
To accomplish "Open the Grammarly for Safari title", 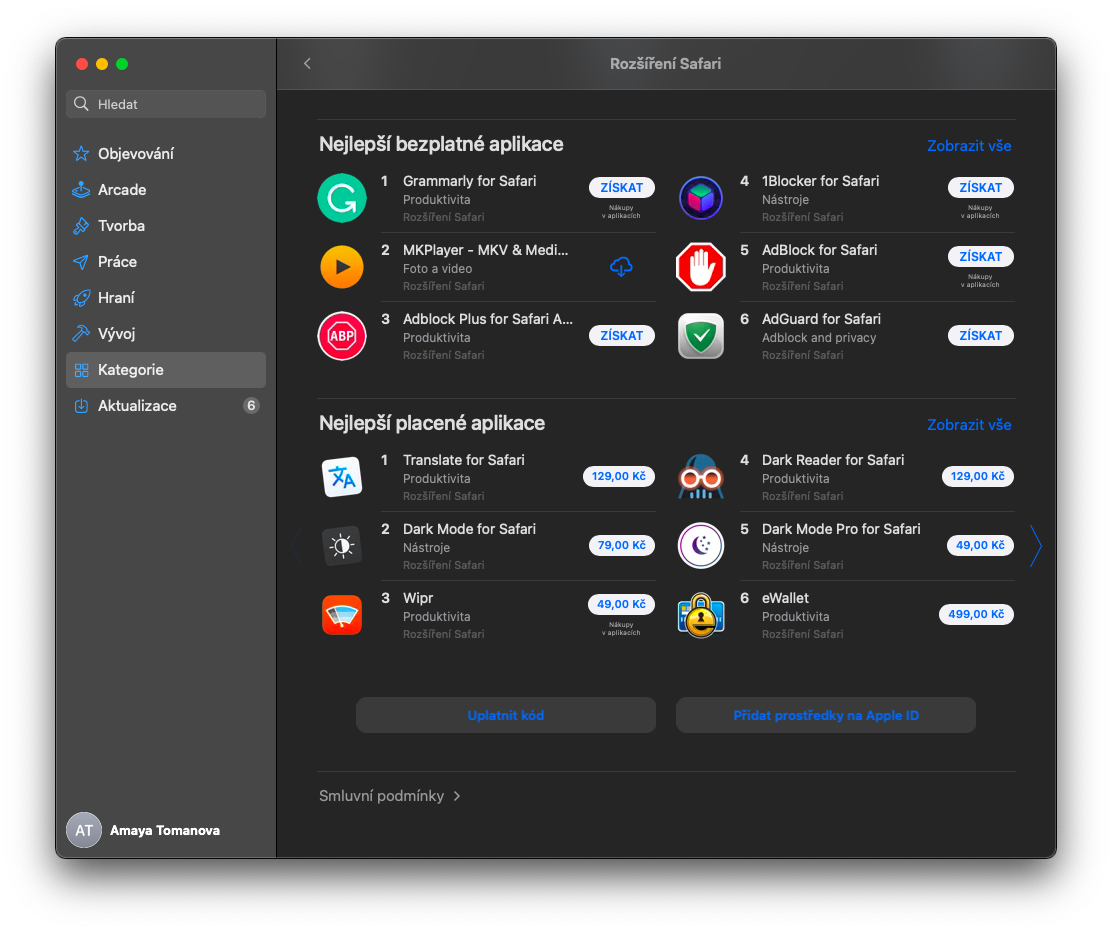I will click(x=469, y=181).
